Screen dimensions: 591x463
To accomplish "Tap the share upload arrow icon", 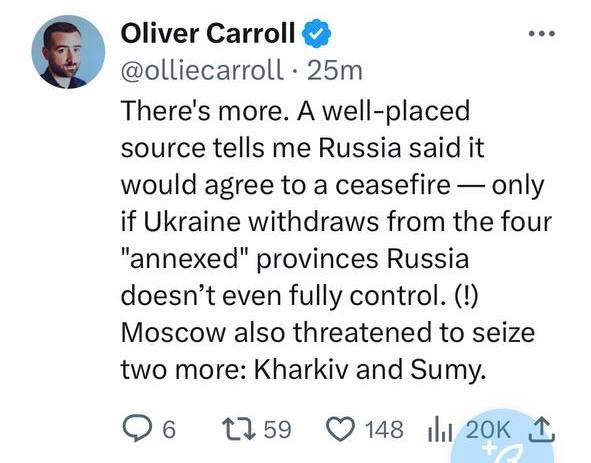I will click(x=542, y=429).
